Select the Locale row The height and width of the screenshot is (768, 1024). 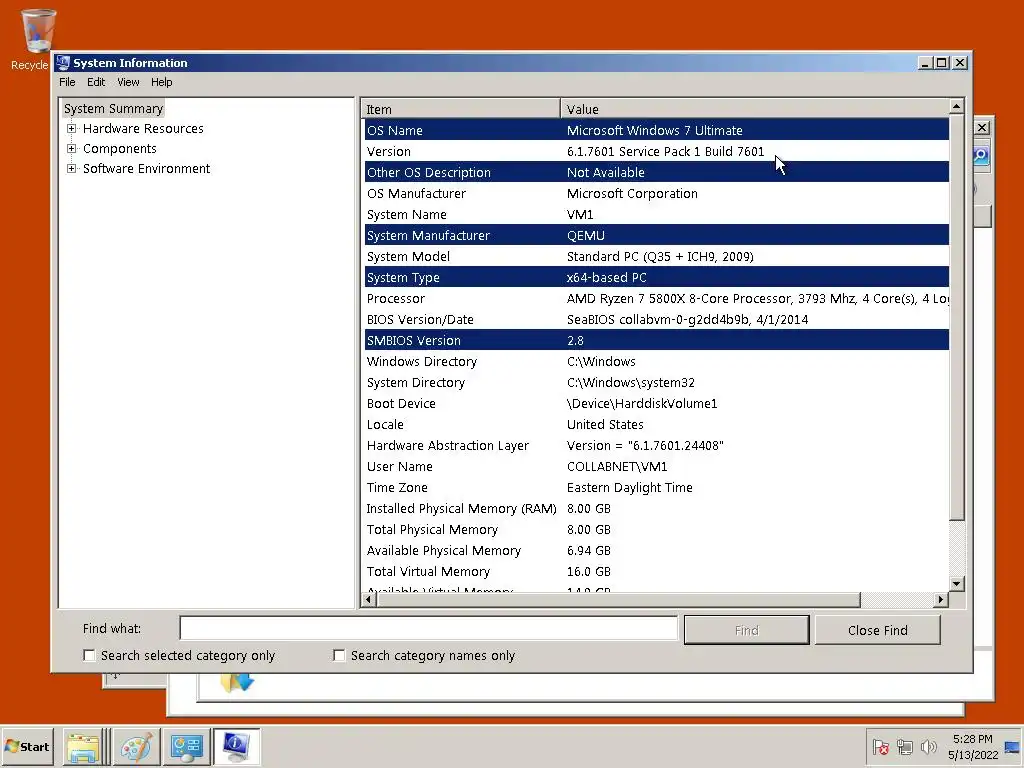pos(656,424)
